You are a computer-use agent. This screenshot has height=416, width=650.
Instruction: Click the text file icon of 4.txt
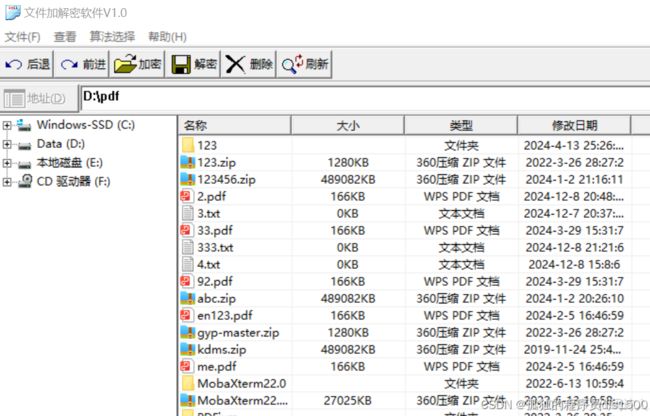tap(188, 264)
